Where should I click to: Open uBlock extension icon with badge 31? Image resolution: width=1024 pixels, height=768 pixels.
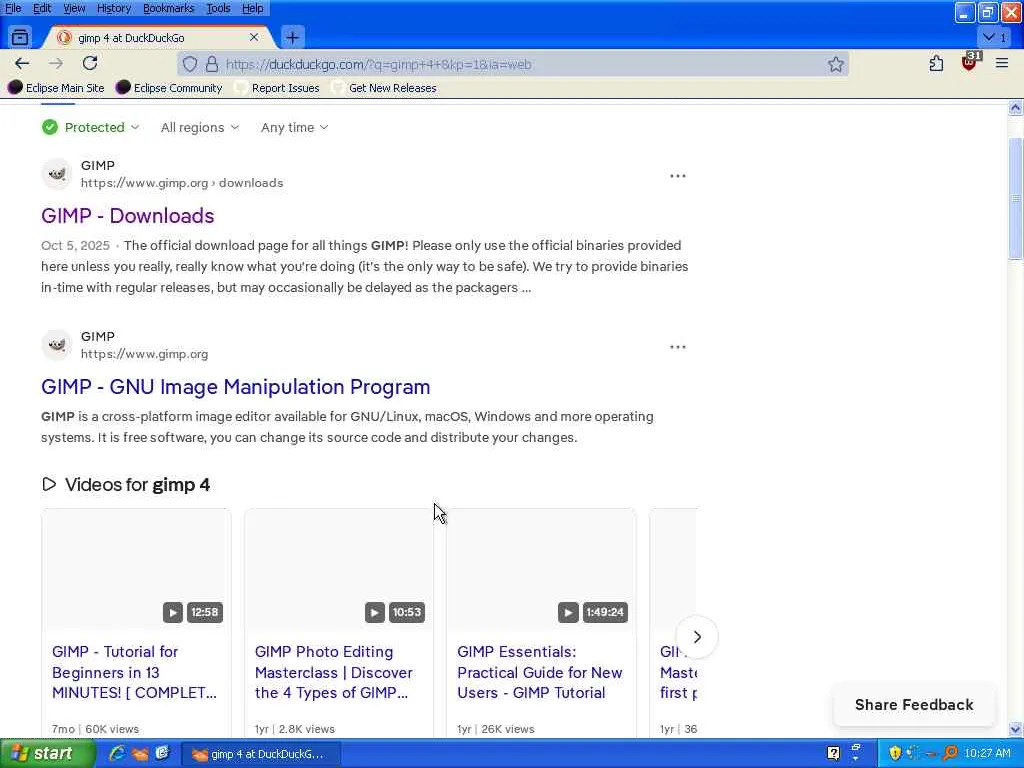click(x=970, y=62)
